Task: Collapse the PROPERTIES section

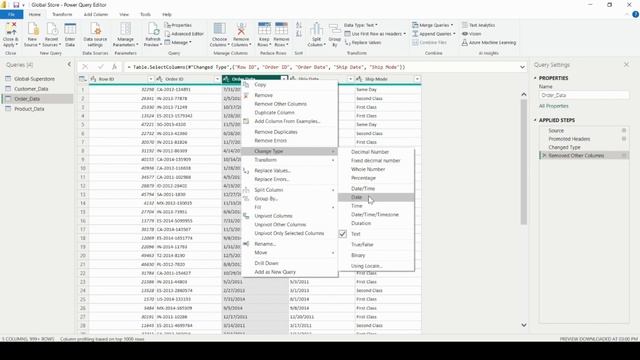Action: pyautogui.click(x=535, y=78)
